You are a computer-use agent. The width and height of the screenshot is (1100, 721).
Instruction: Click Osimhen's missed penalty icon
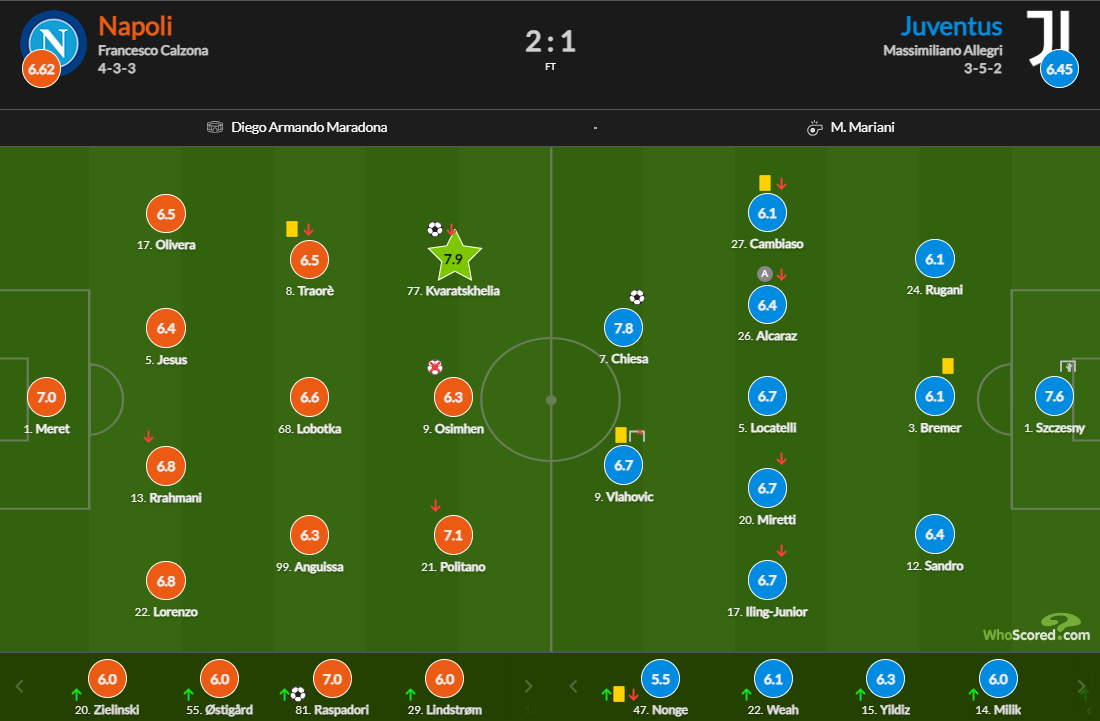click(x=434, y=367)
